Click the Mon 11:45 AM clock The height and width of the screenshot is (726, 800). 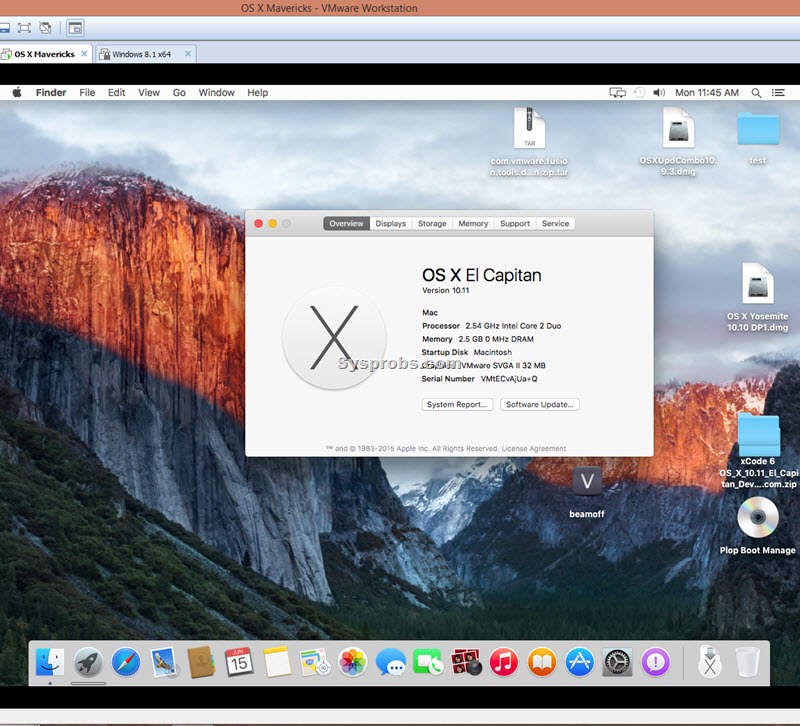707,92
